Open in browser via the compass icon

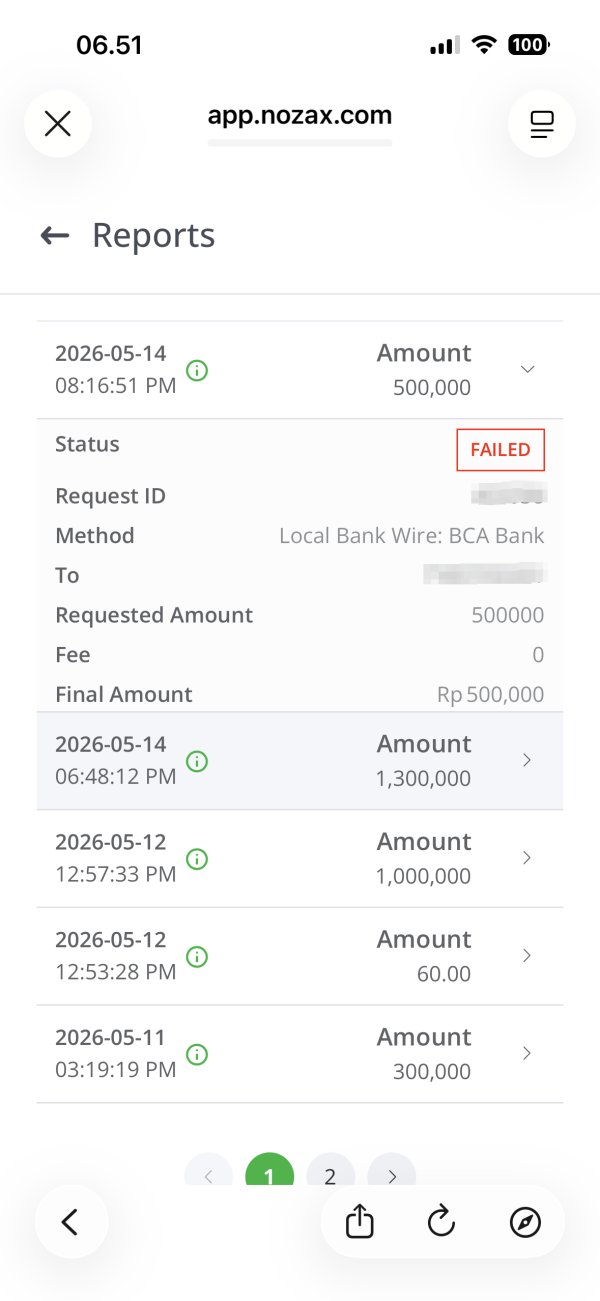point(525,1222)
